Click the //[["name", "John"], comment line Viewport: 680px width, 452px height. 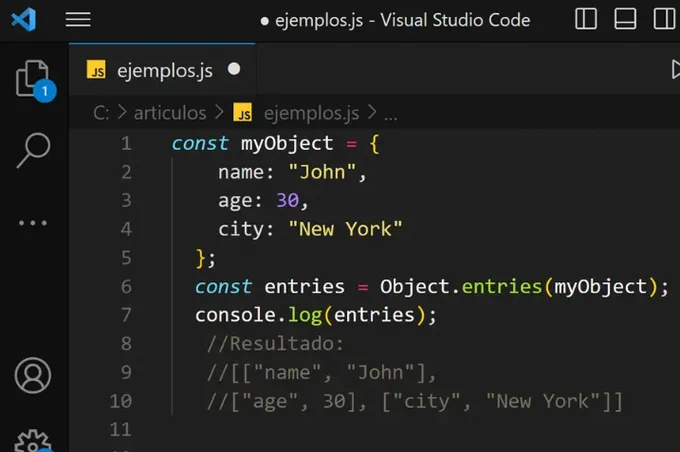coord(321,373)
